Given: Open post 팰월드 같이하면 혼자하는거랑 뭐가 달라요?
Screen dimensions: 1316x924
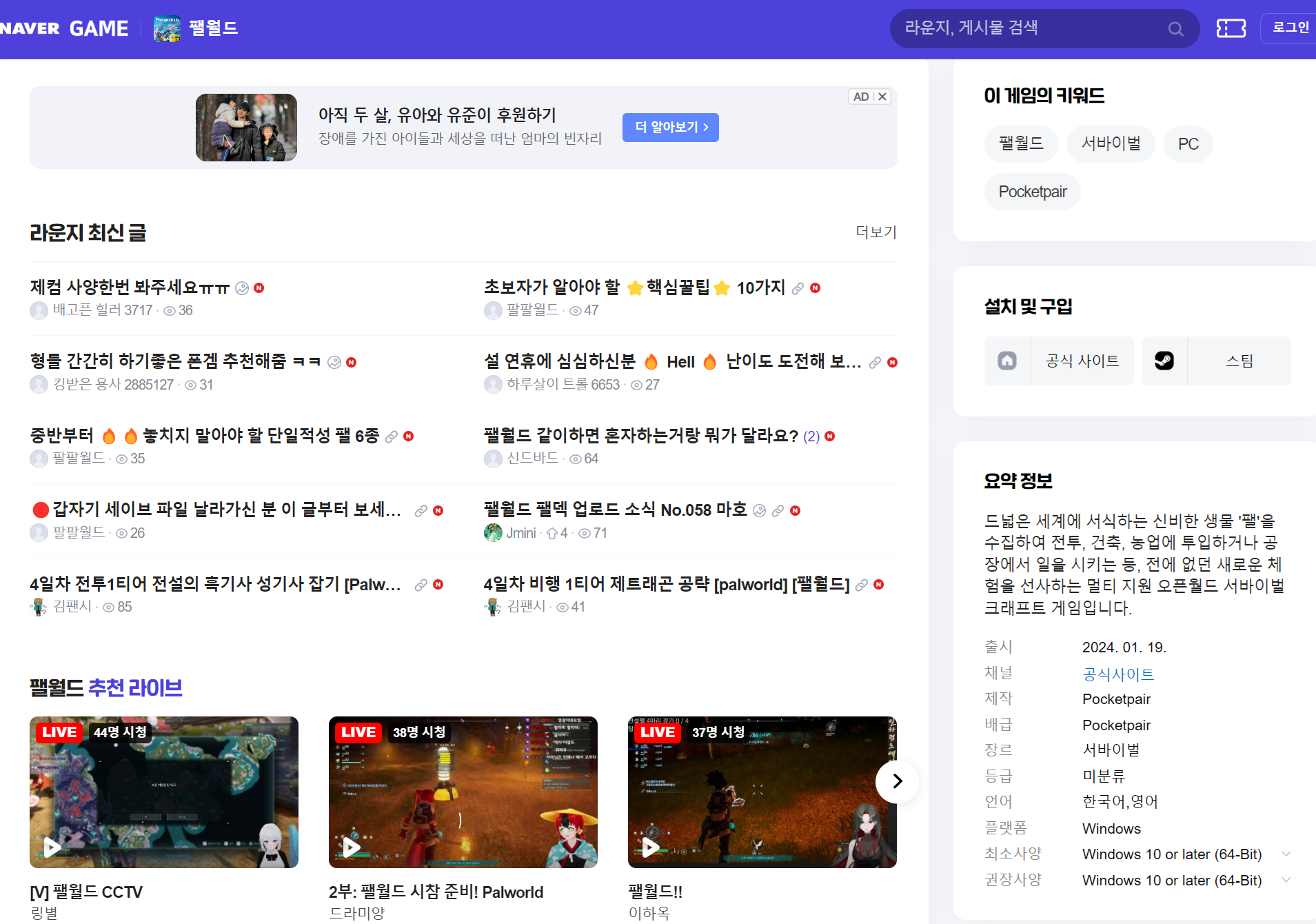Looking at the screenshot, I should (x=641, y=436).
